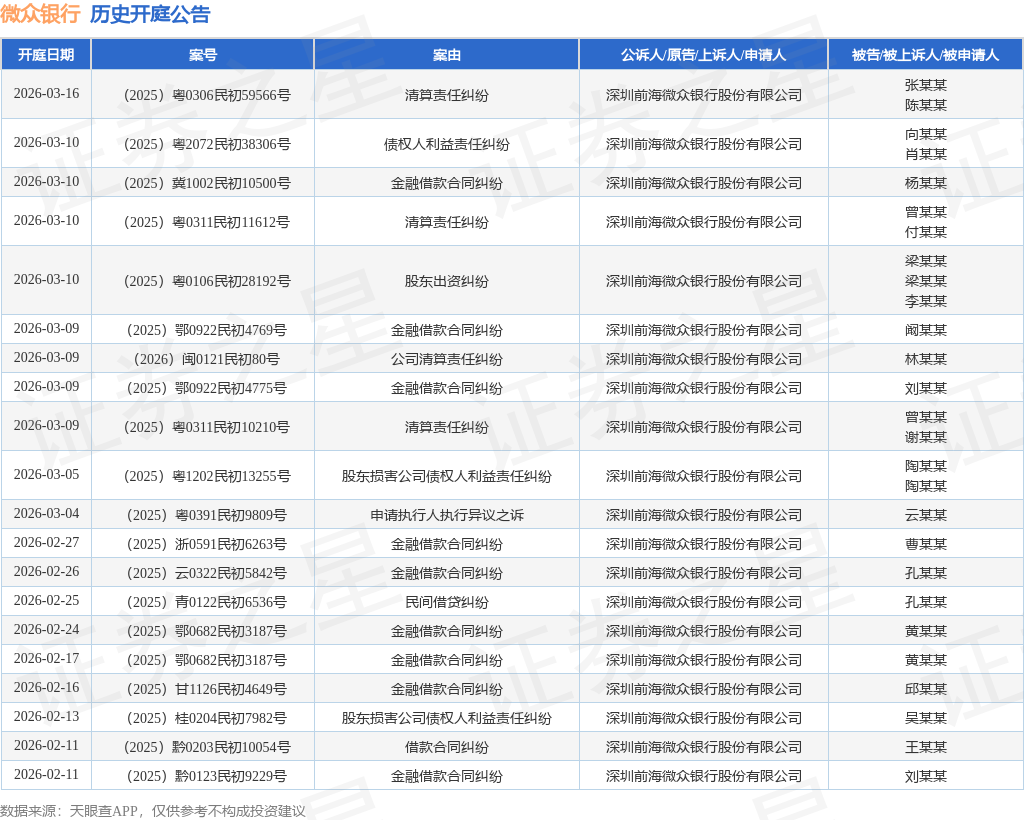Select the 公诉人/原告/上诉人/申请人 column header
1024x820 pixels.
pyautogui.click(x=703, y=55)
